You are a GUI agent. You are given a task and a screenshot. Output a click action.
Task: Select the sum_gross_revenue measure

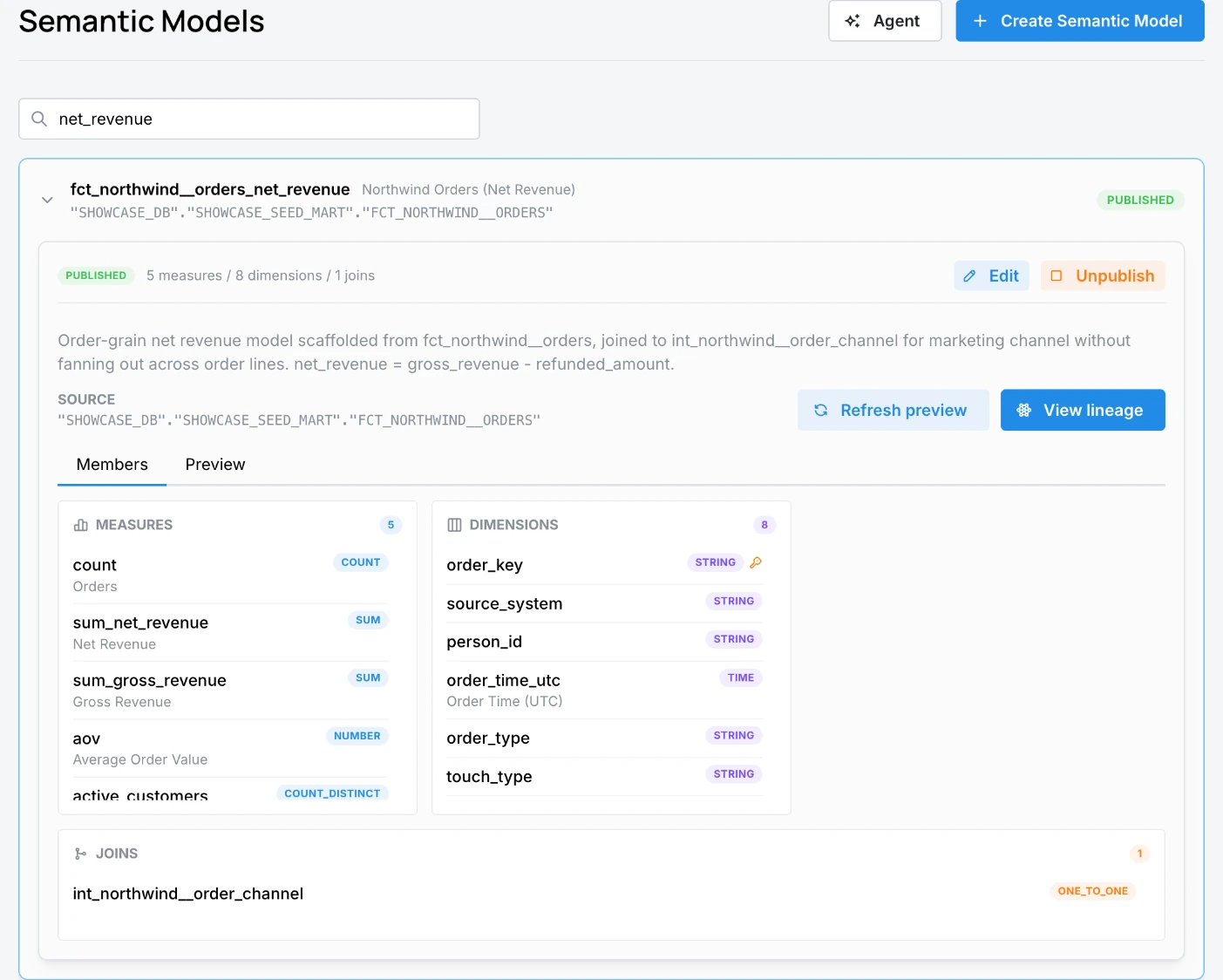pos(230,690)
